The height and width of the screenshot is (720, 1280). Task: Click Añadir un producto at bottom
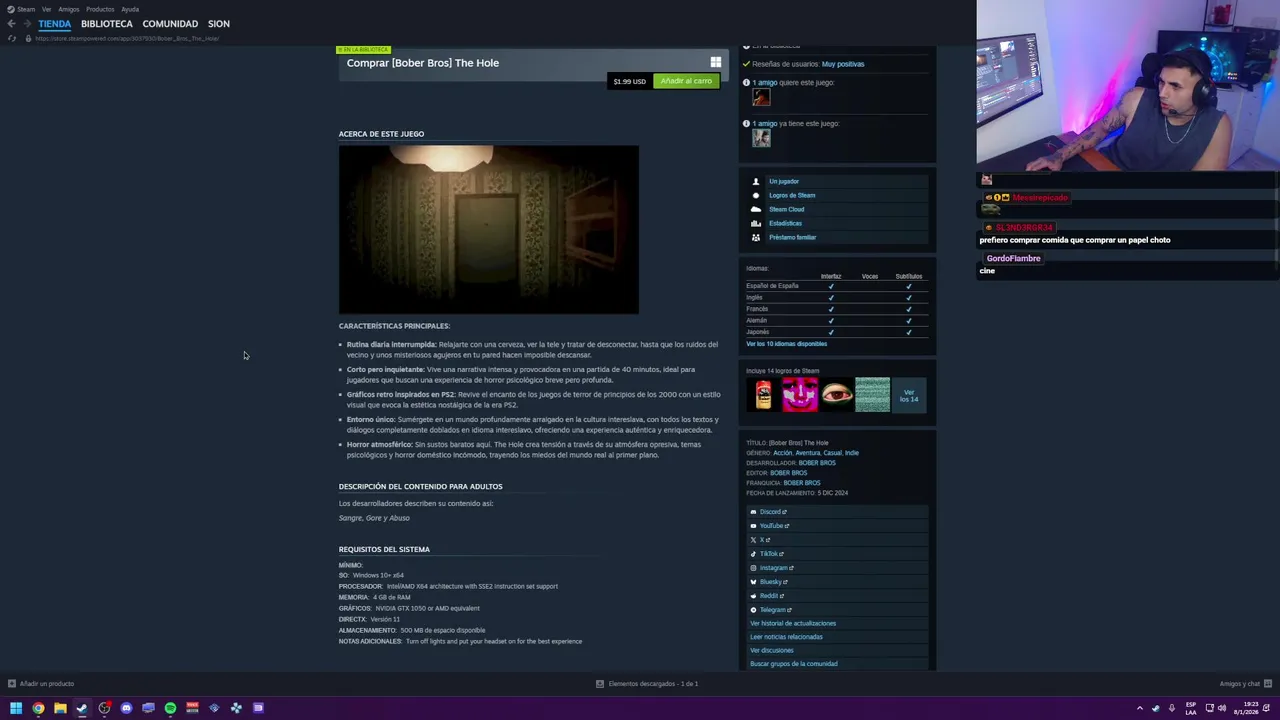[x=41, y=684]
